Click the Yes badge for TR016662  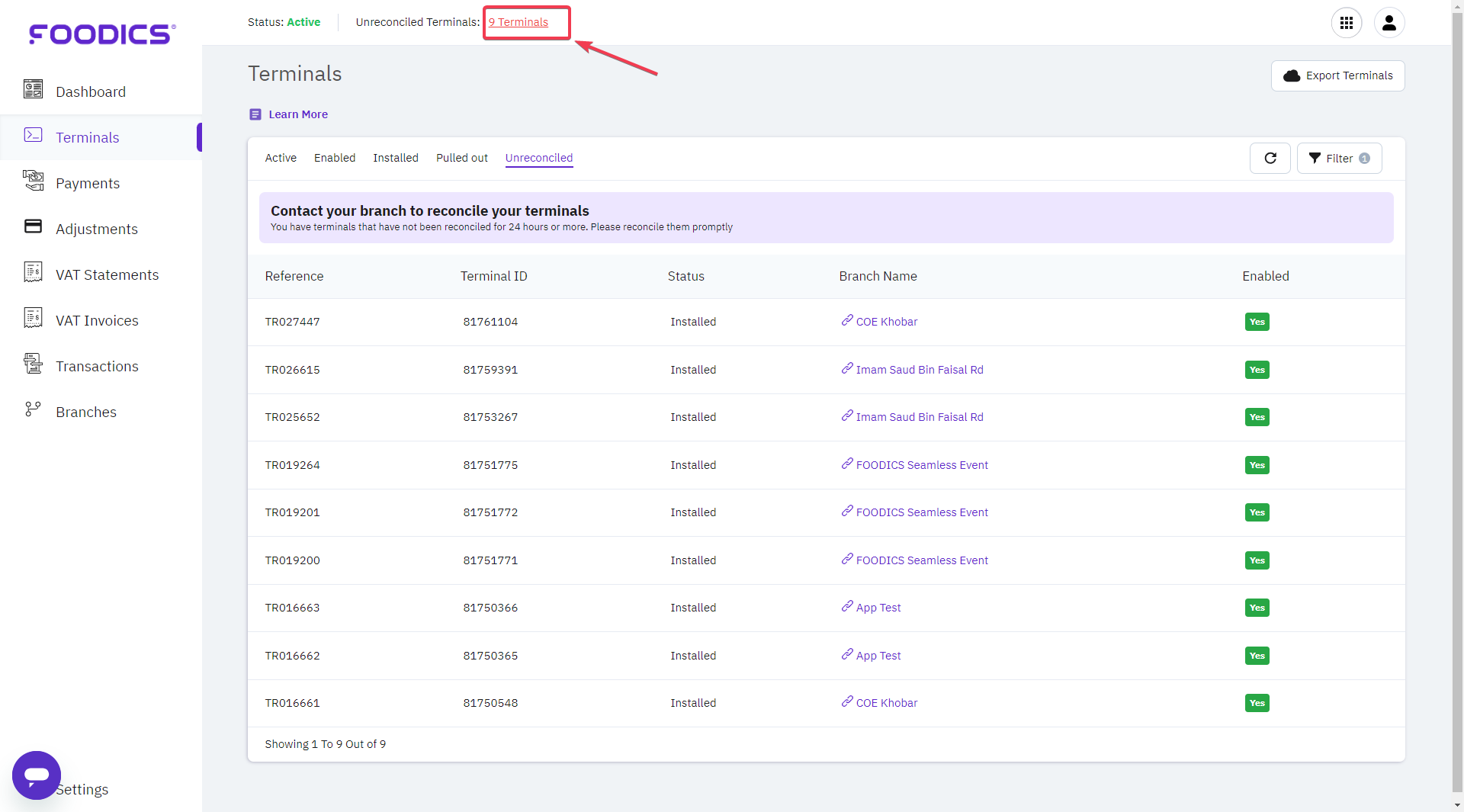pyautogui.click(x=1257, y=656)
